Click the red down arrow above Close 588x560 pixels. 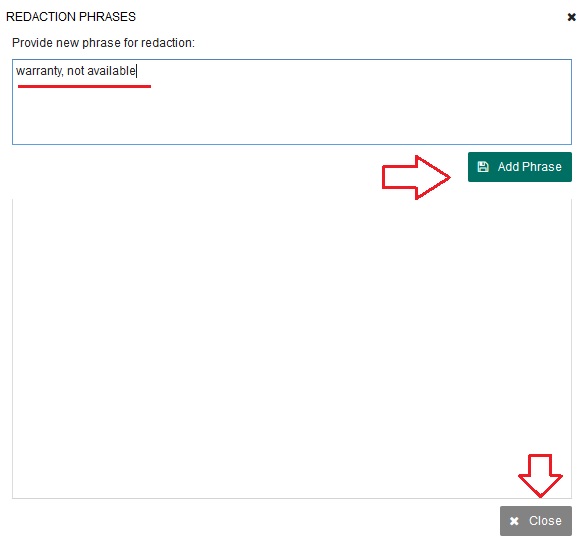click(x=540, y=476)
